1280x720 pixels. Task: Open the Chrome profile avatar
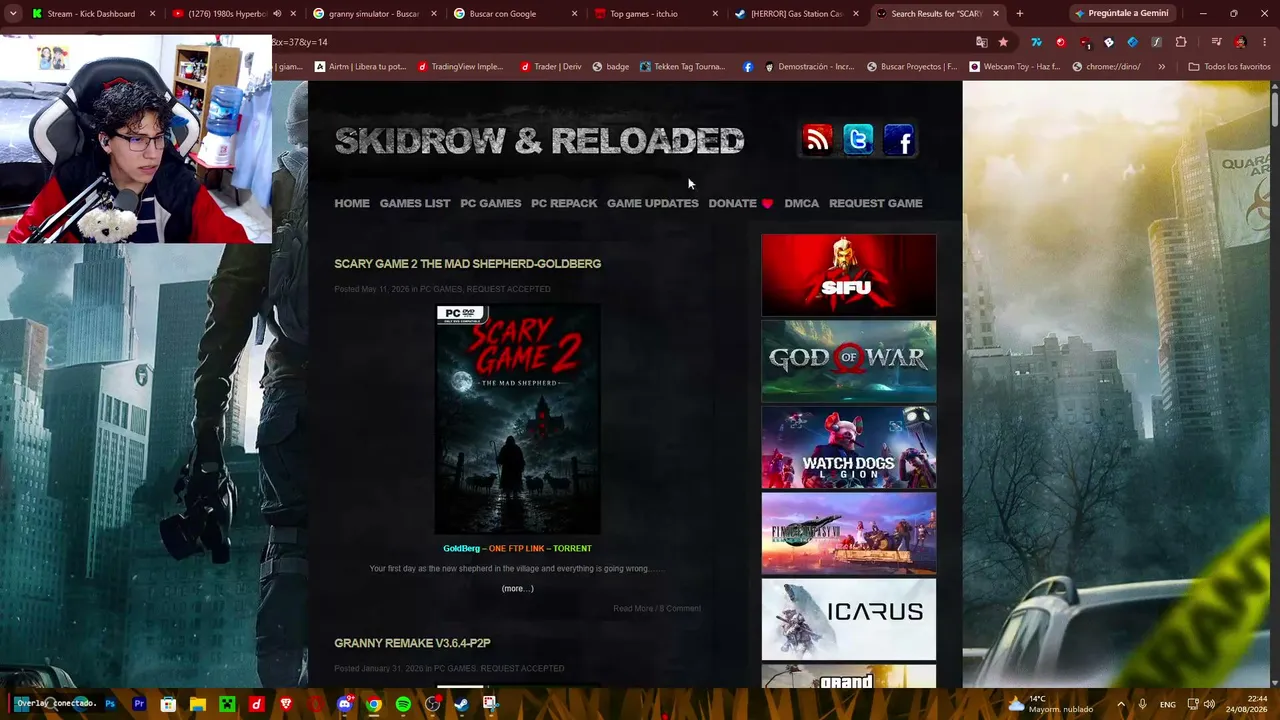tap(1240, 42)
